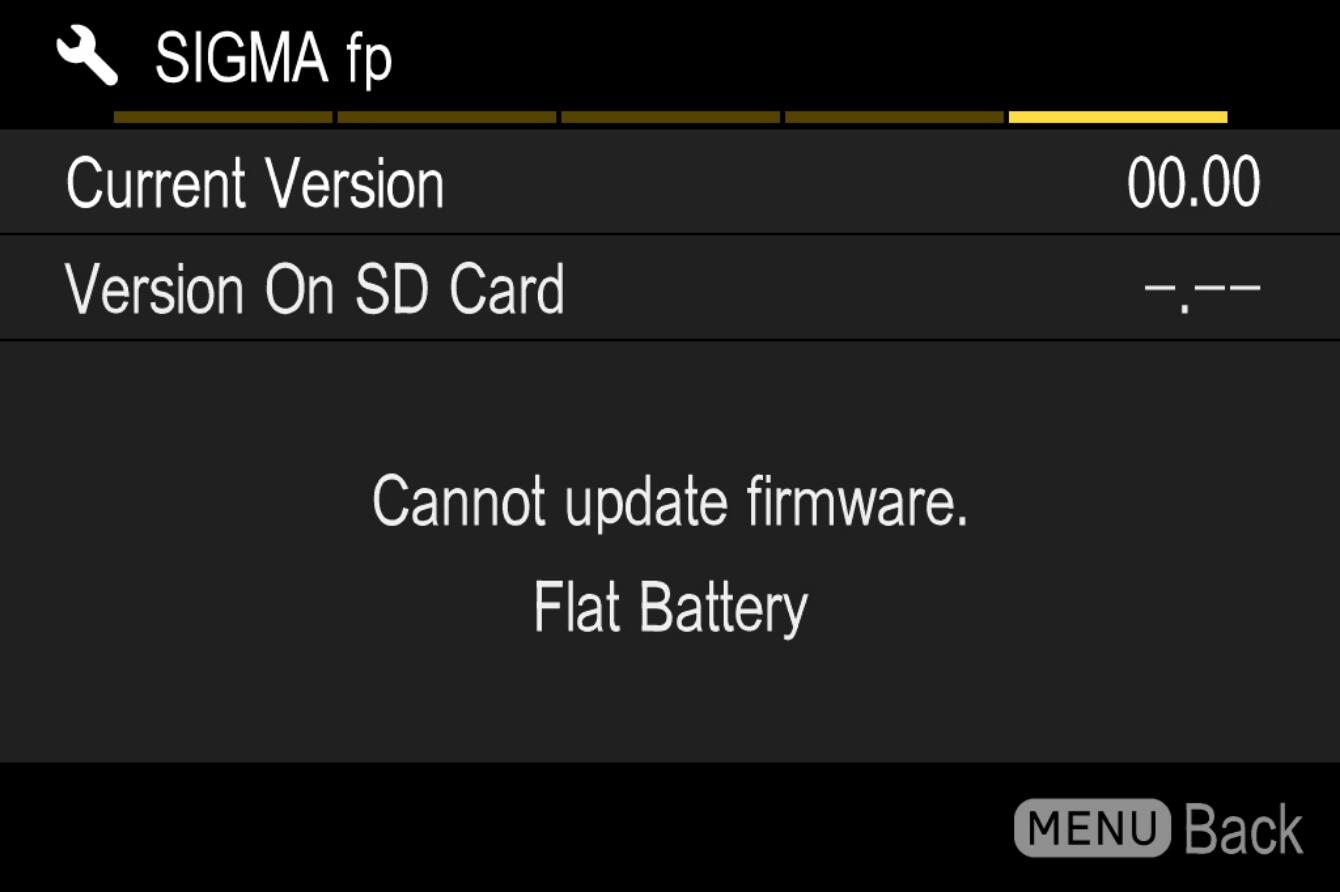Viewport: 1340px width, 892px height.
Task: Select the Current Version row label
Action: tap(255, 183)
